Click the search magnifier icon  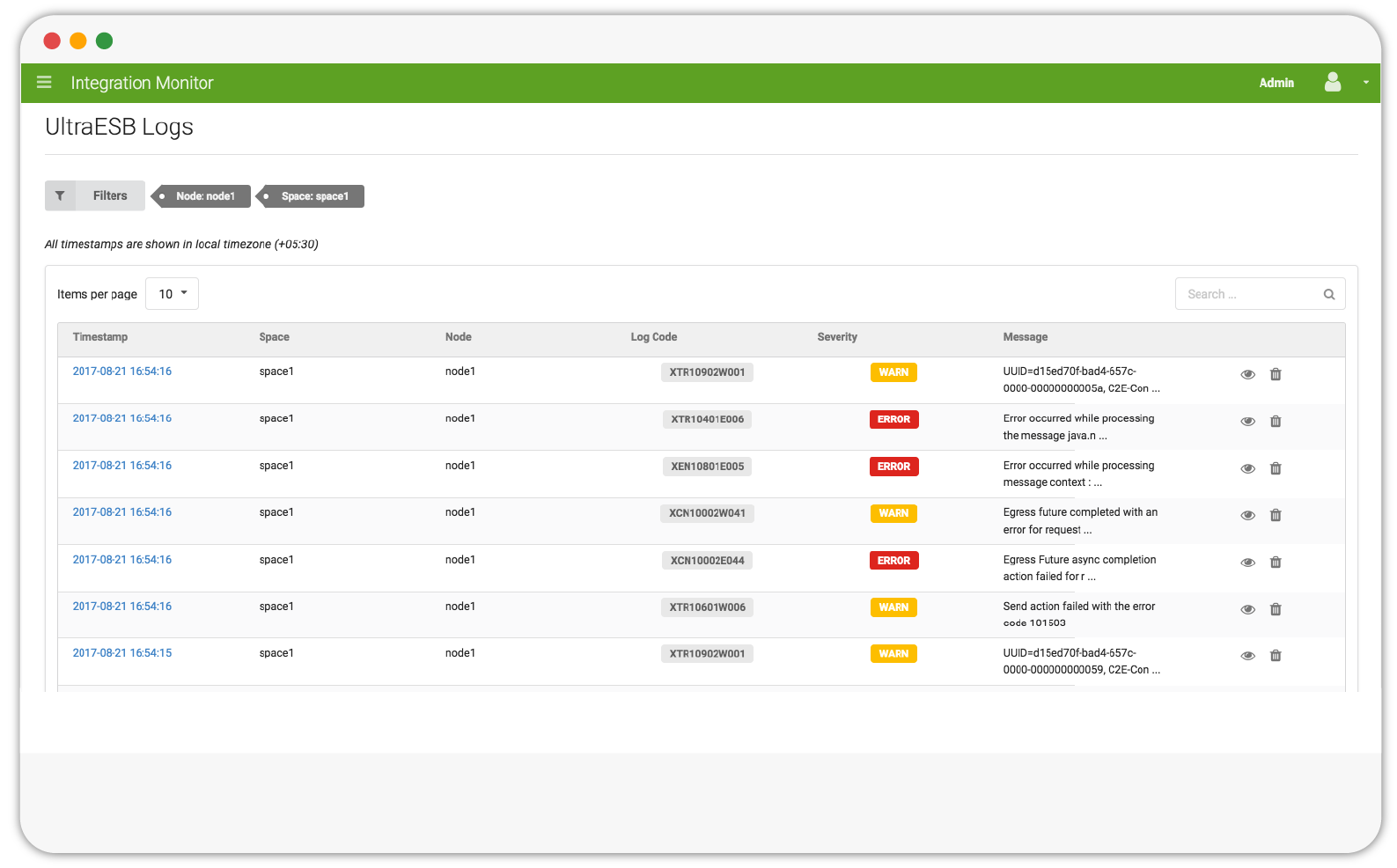[x=1329, y=294]
